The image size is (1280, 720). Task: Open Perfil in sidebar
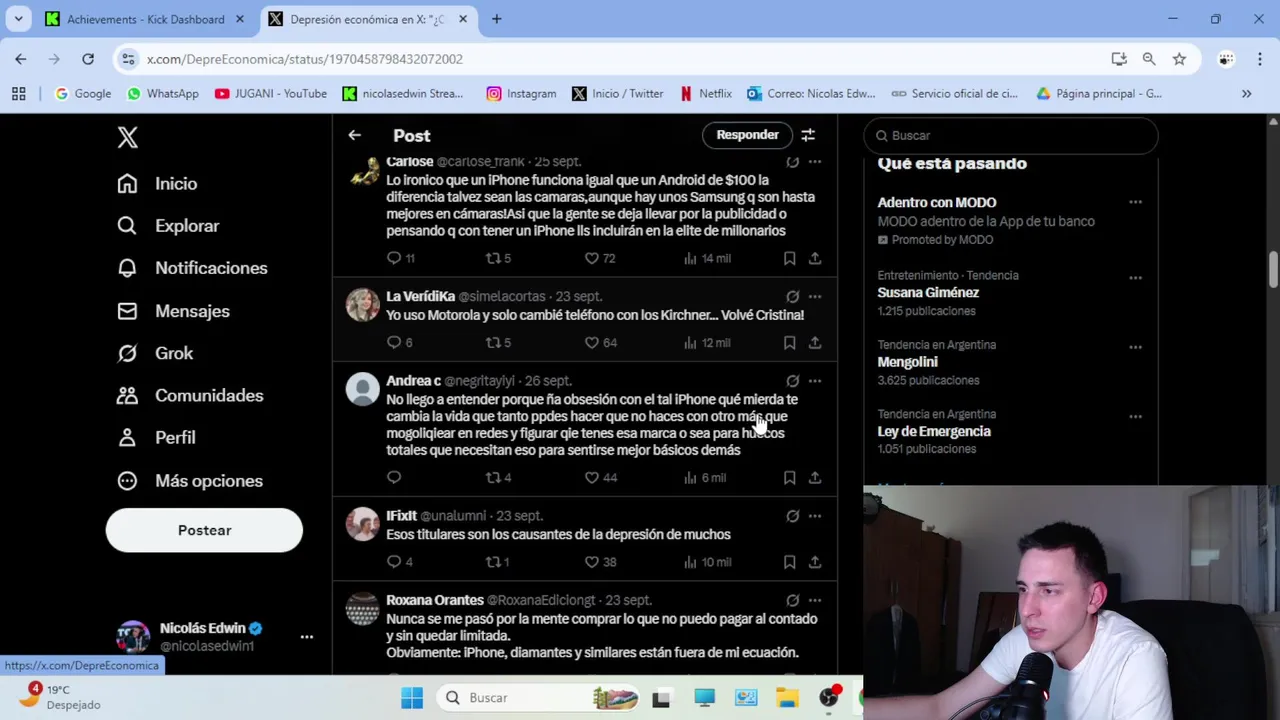(156, 438)
